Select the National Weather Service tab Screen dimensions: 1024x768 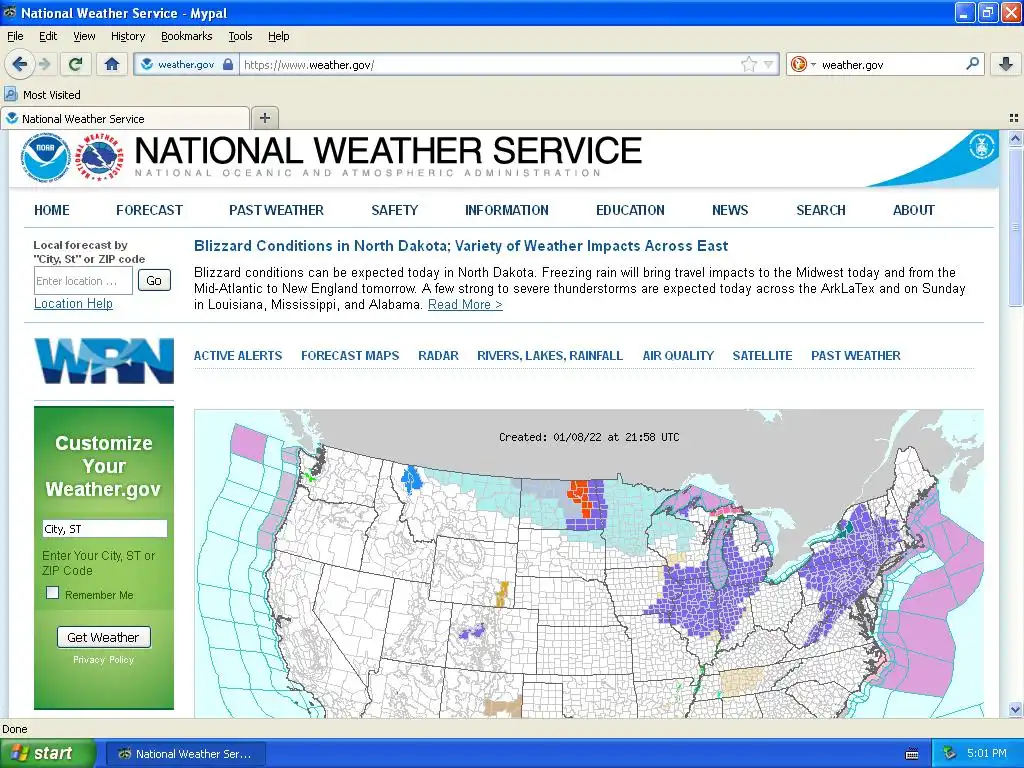[x=125, y=118]
